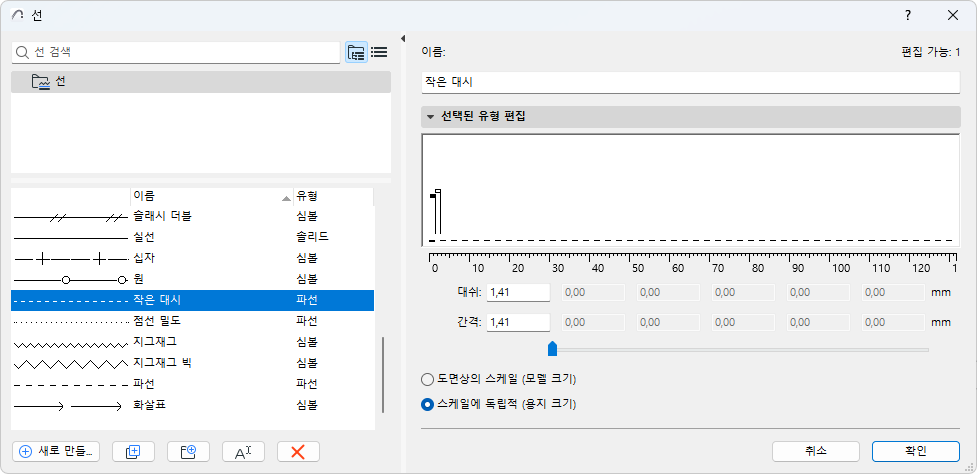
Task: Click 유형 column header
Action: click(x=333, y=196)
